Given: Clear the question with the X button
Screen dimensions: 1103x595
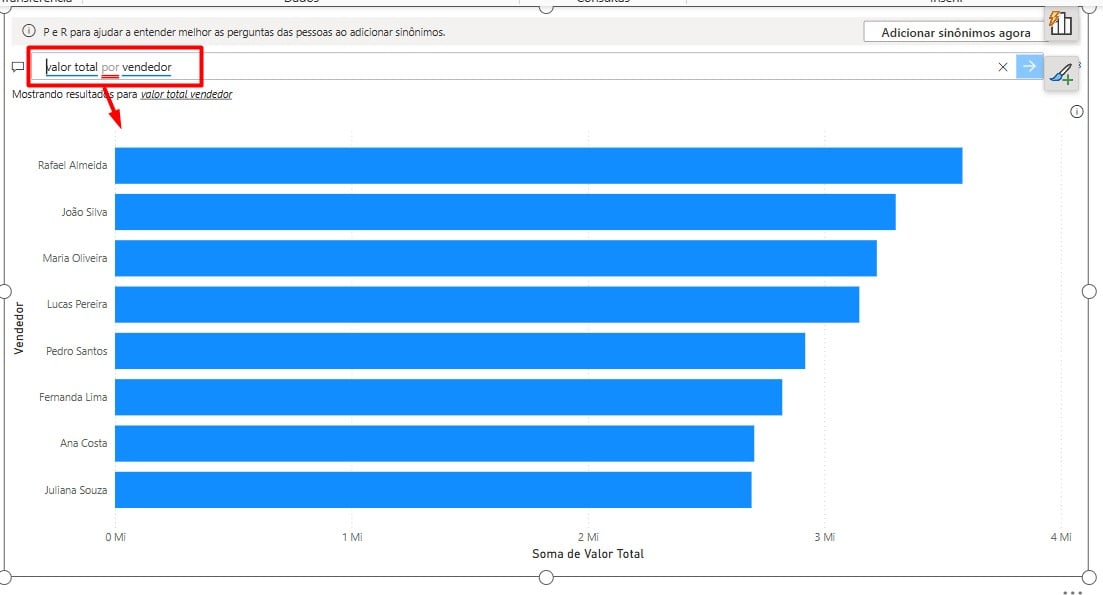Looking at the screenshot, I should pyautogui.click(x=1002, y=67).
